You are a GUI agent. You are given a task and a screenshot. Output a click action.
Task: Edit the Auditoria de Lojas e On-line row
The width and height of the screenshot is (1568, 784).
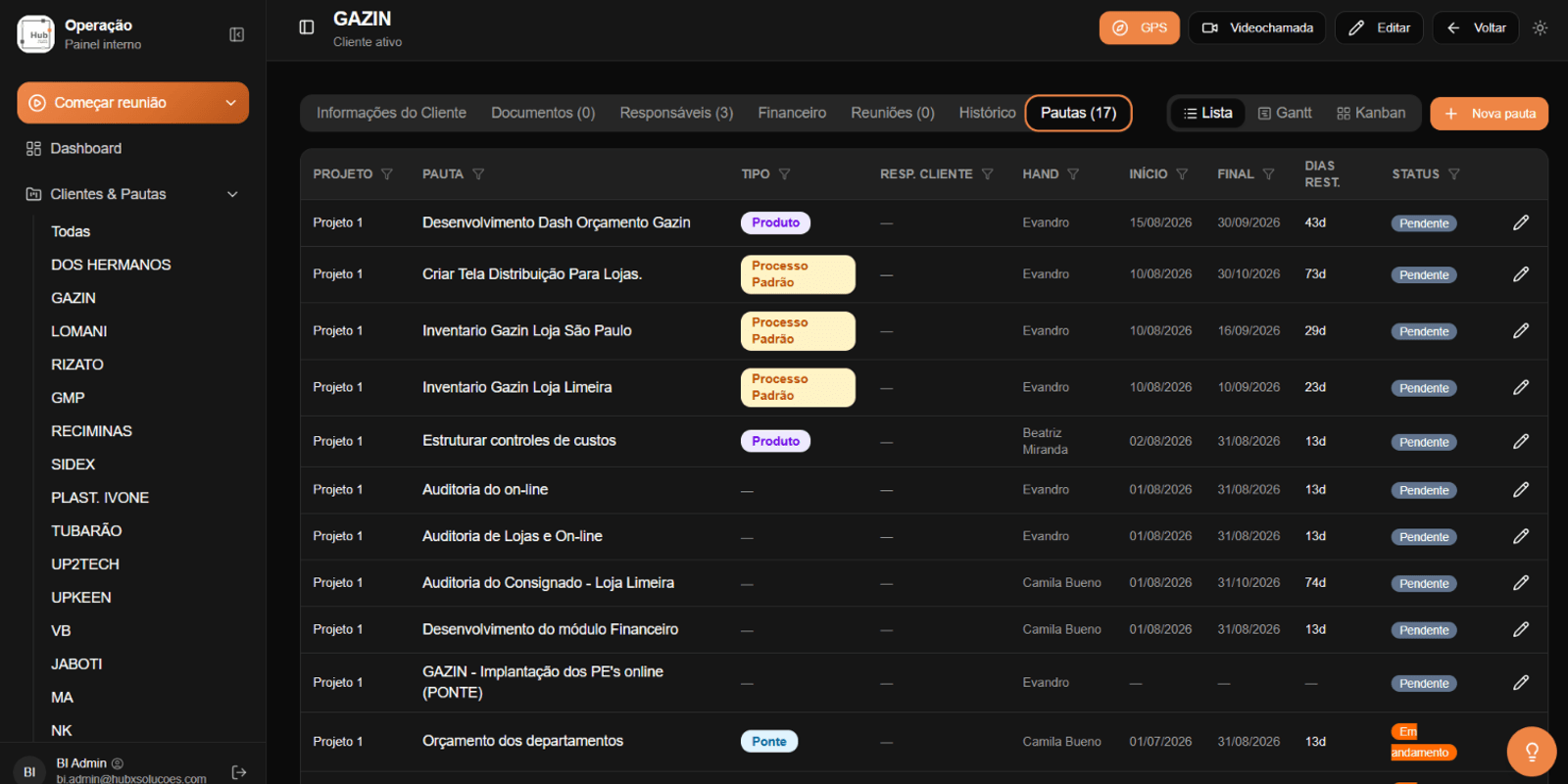coord(1521,537)
